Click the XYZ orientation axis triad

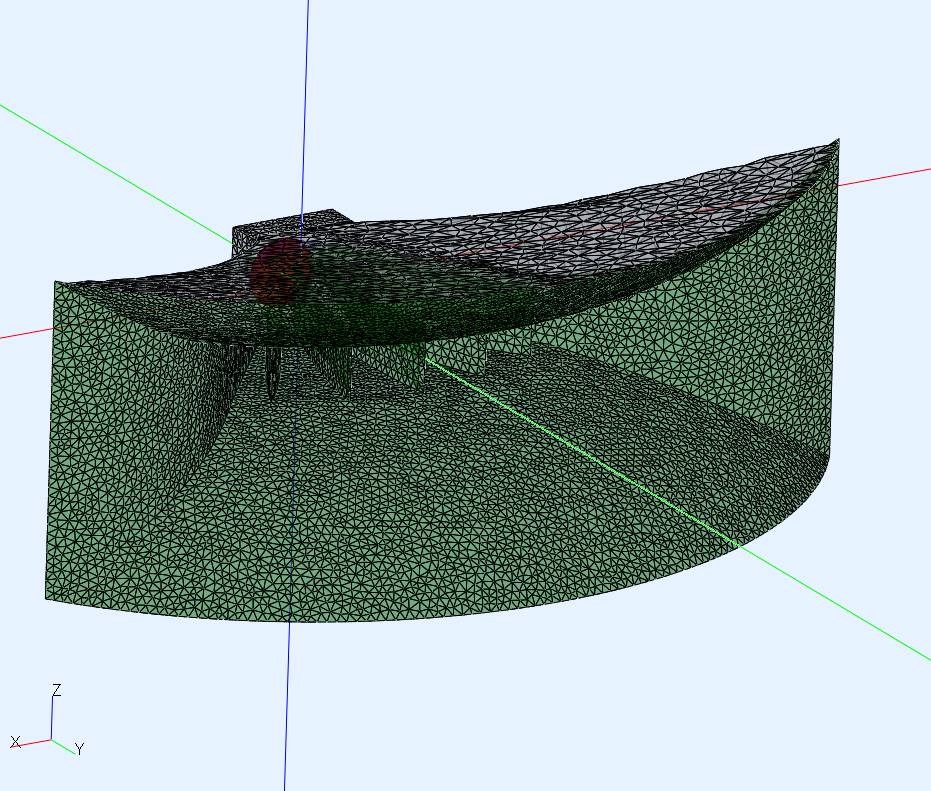(x=49, y=720)
